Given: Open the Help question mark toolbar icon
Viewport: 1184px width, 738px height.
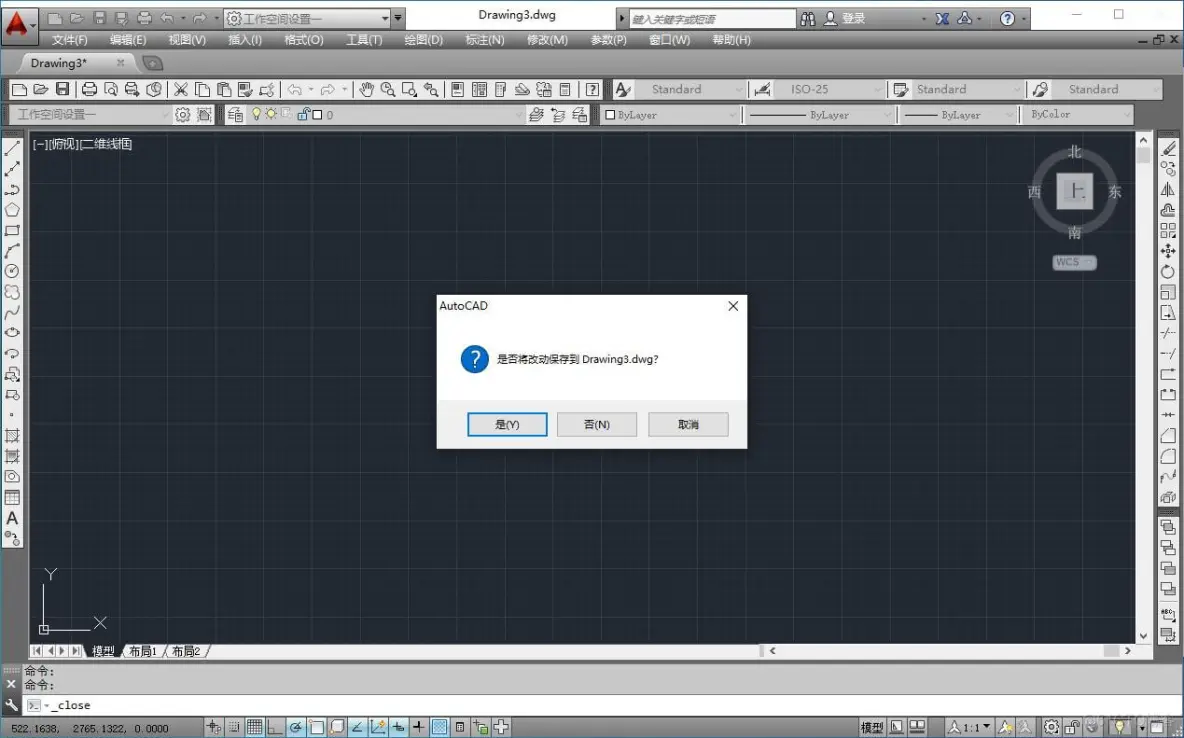Looking at the screenshot, I should point(592,90).
